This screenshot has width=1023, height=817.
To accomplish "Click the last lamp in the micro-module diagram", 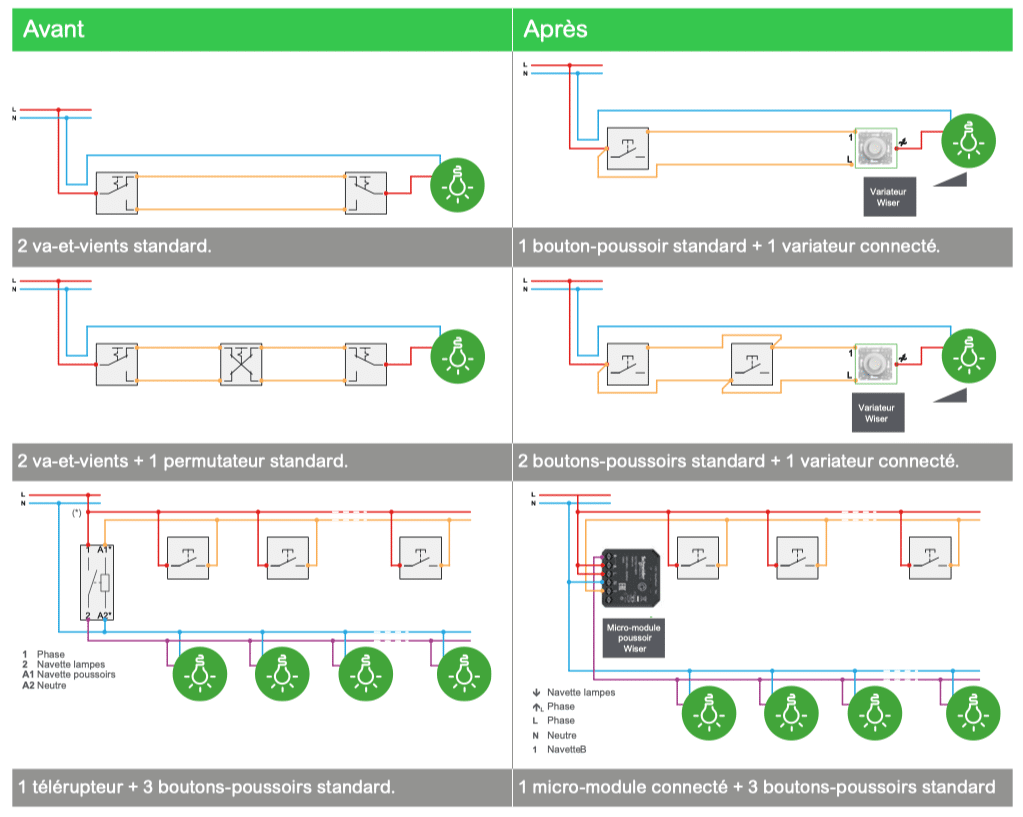I will 973,713.
